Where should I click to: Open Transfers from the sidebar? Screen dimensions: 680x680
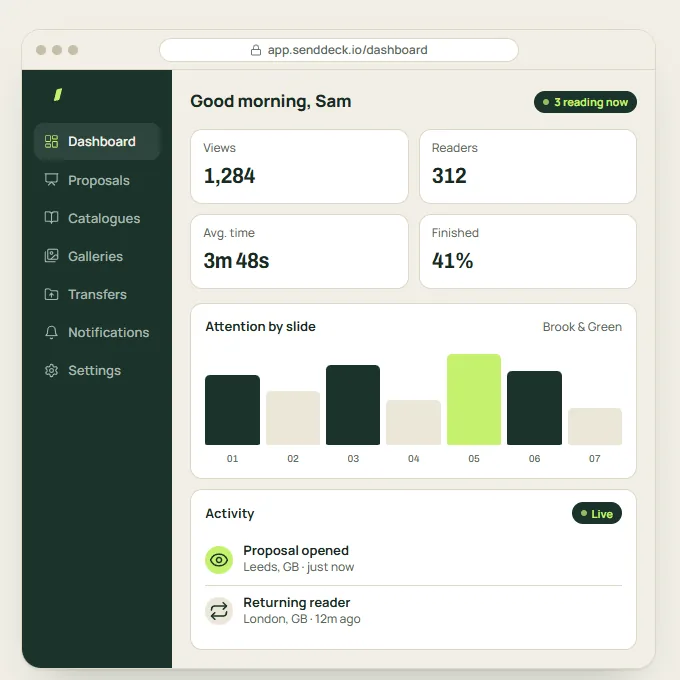coord(97,294)
